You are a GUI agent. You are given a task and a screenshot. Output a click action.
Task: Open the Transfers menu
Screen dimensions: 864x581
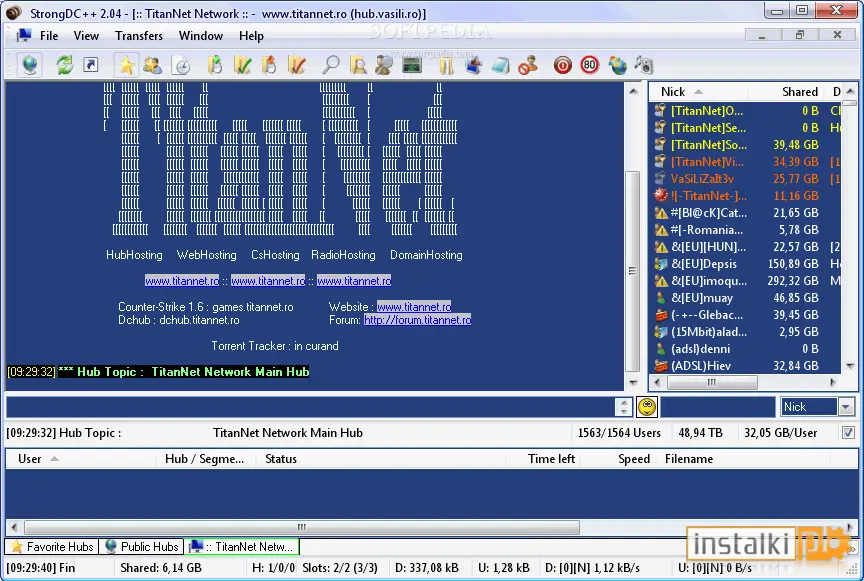click(x=139, y=36)
